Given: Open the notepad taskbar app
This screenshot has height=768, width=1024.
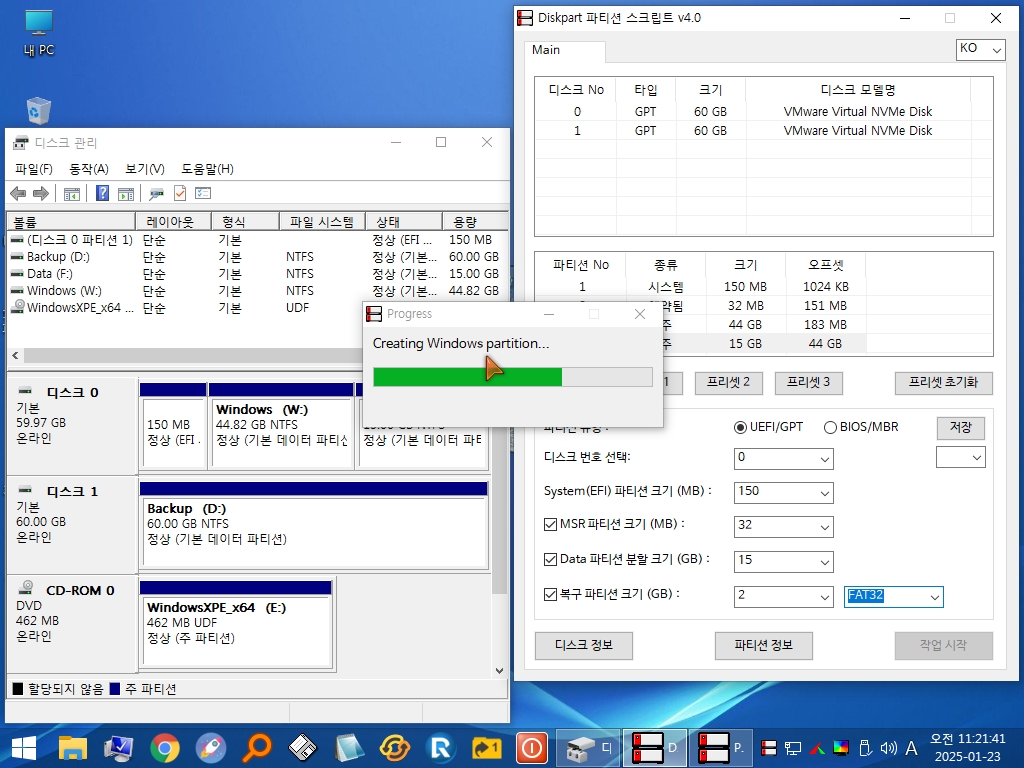Looking at the screenshot, I should click(349, 748).
